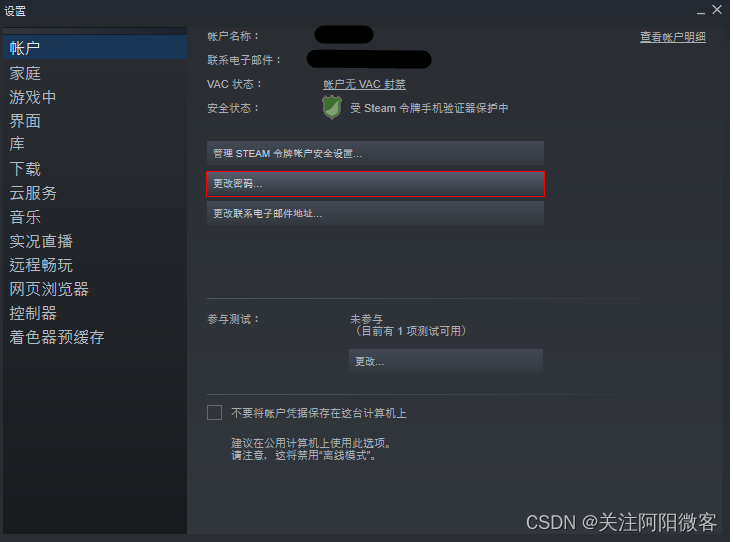The width and height of the screenshot is (733, 542).
Task: Open the 更改密码 button
Action: point(375,184)
